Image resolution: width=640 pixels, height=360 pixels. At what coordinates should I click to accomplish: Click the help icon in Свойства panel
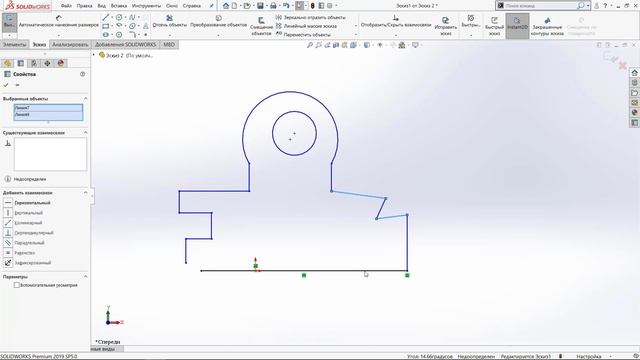(x=82, y=74)
